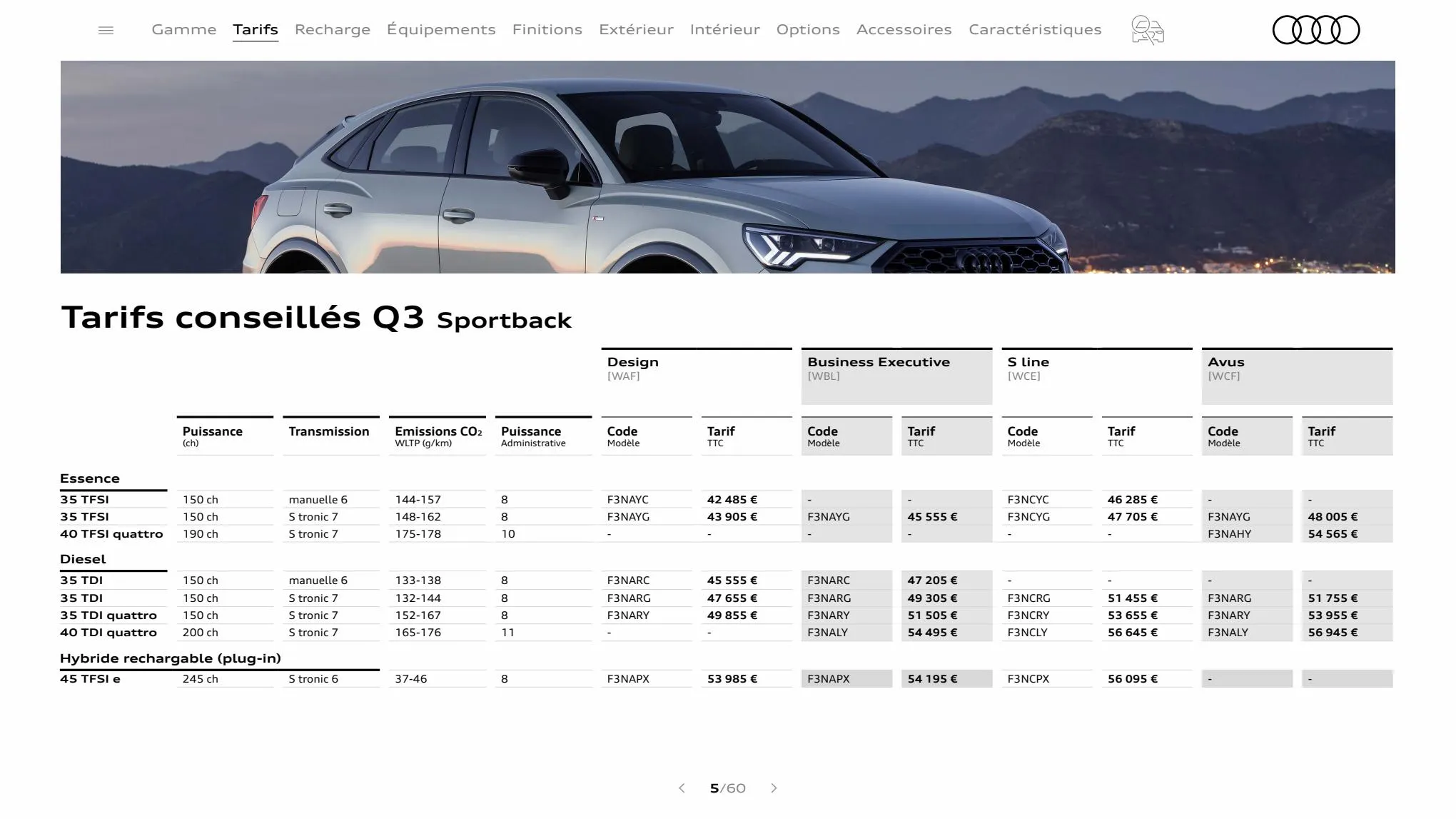The width and height of the screenshot is (1456, 819).
Task: Click the Emissions CO₂ column header
Action: (x=438, y=436)
